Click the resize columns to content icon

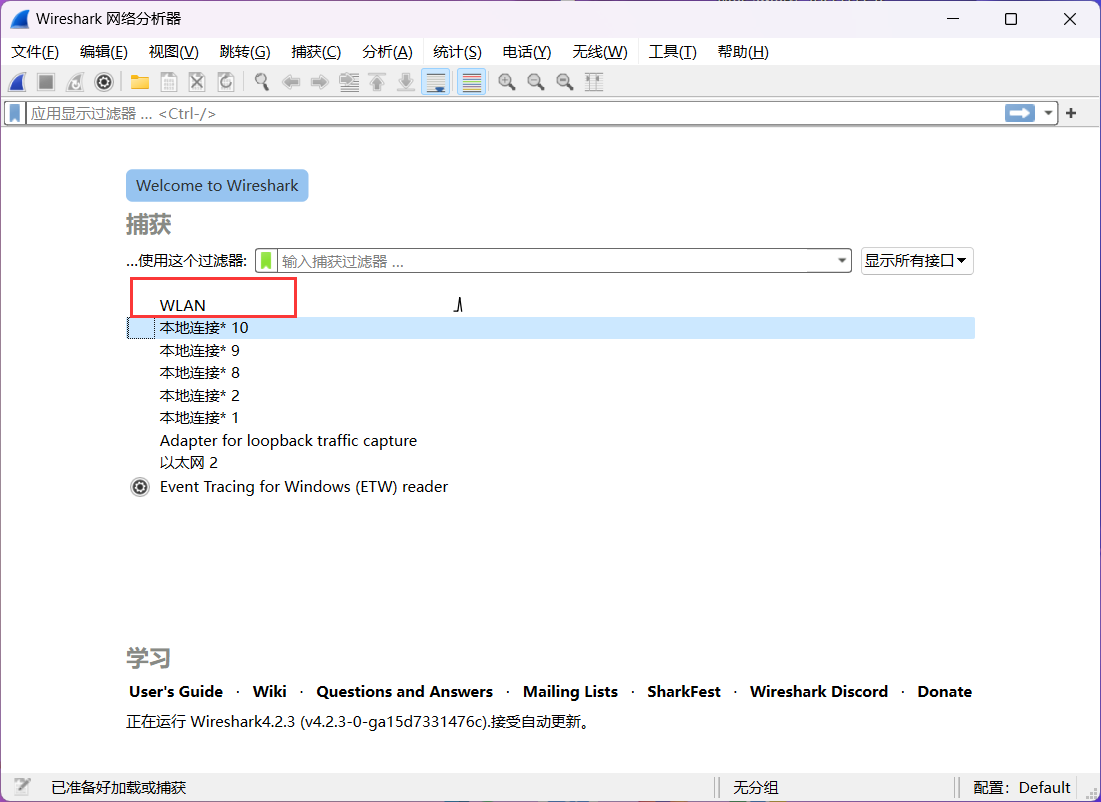point(594,82)
